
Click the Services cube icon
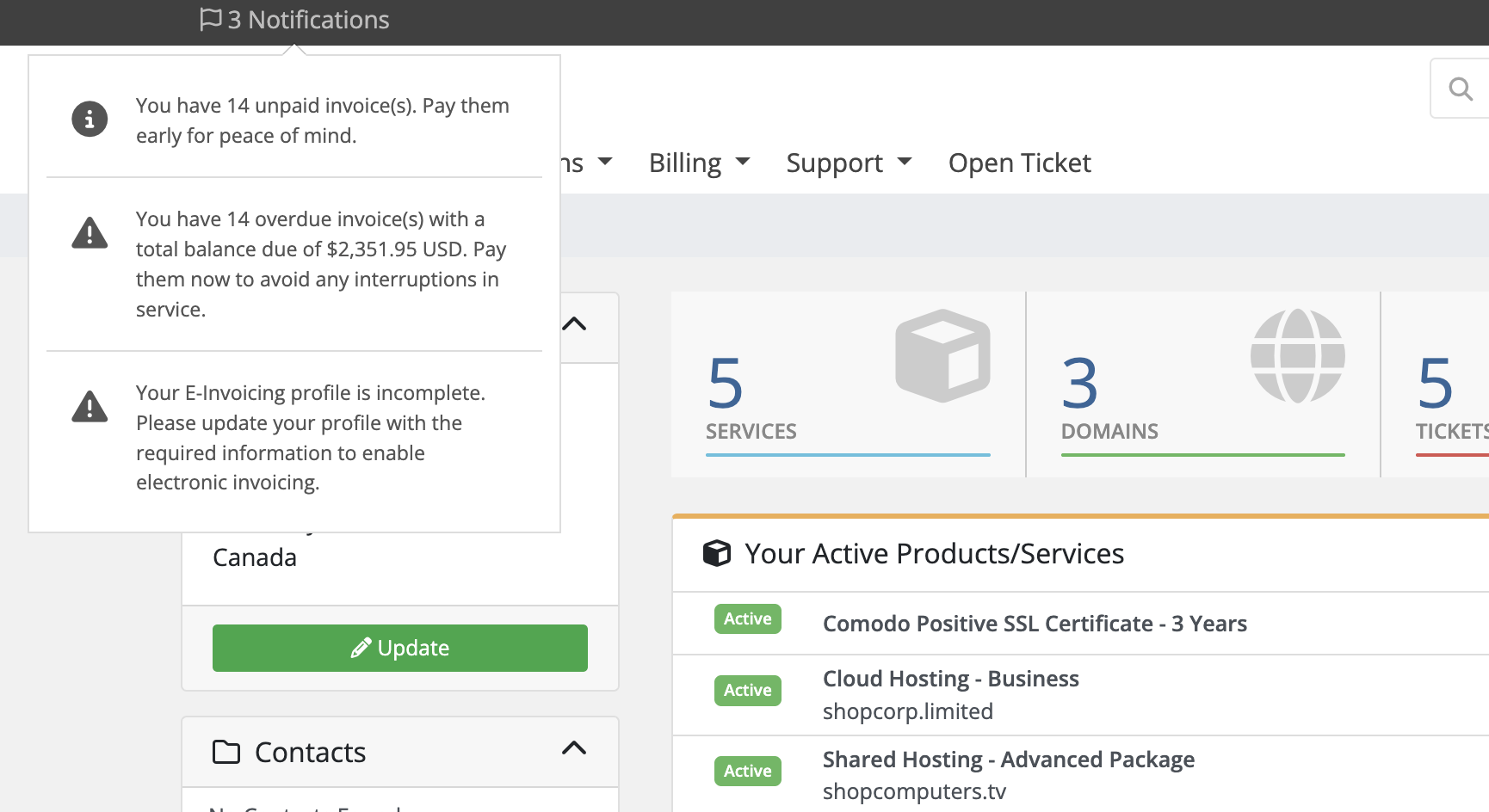942,355
